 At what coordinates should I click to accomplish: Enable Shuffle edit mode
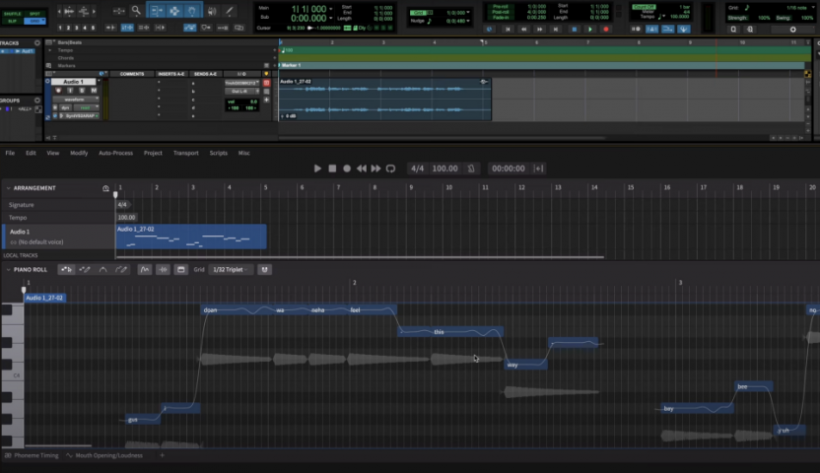pos(13,14)
